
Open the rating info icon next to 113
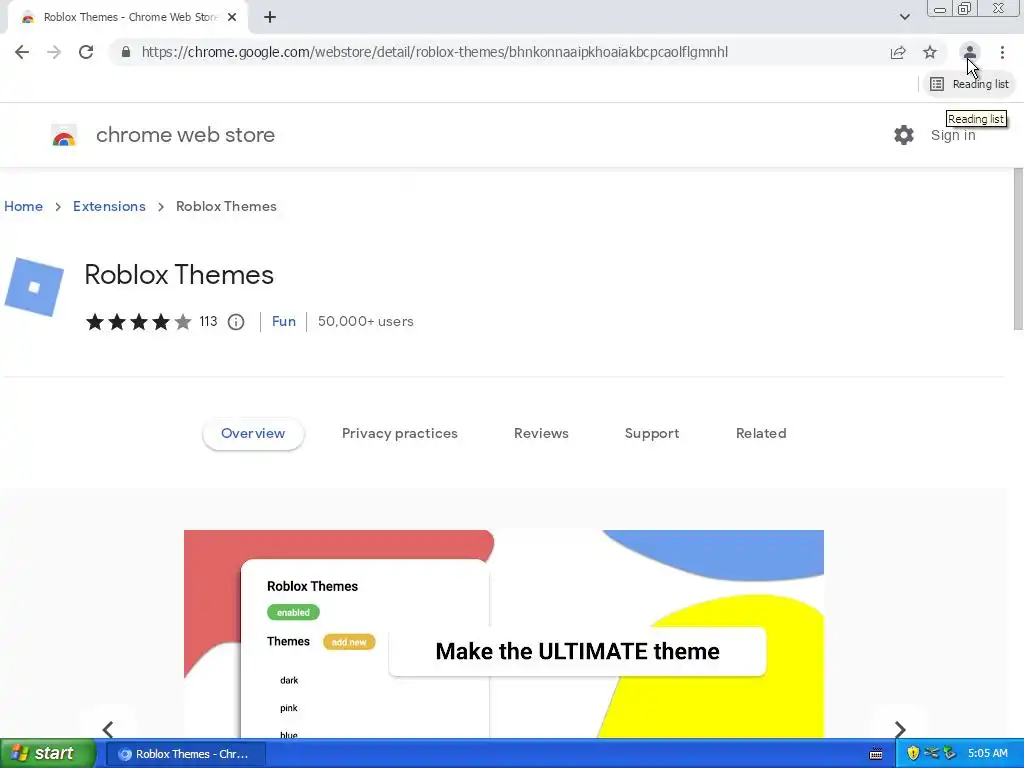236,322
